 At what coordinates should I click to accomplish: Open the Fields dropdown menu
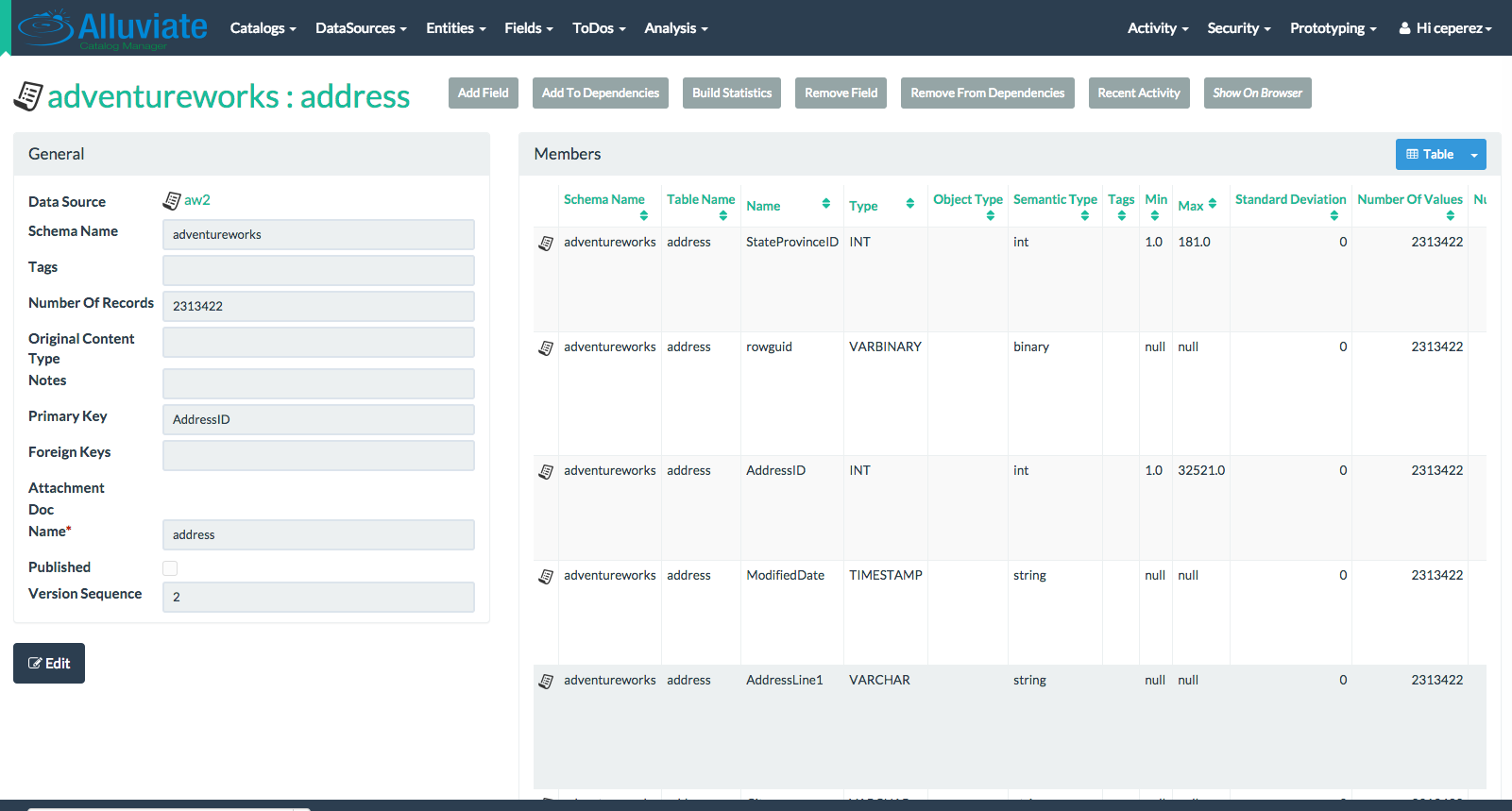point(529,28)
